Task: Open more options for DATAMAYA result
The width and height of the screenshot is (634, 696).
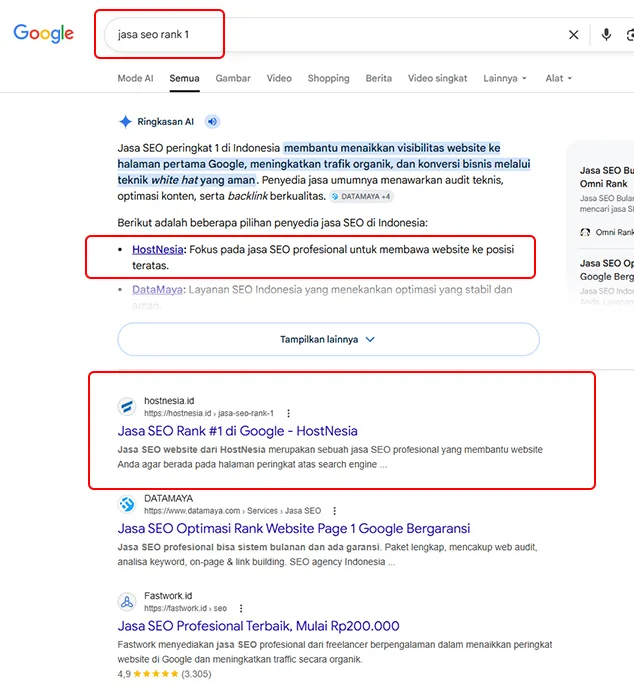Action: coord(335,511)
